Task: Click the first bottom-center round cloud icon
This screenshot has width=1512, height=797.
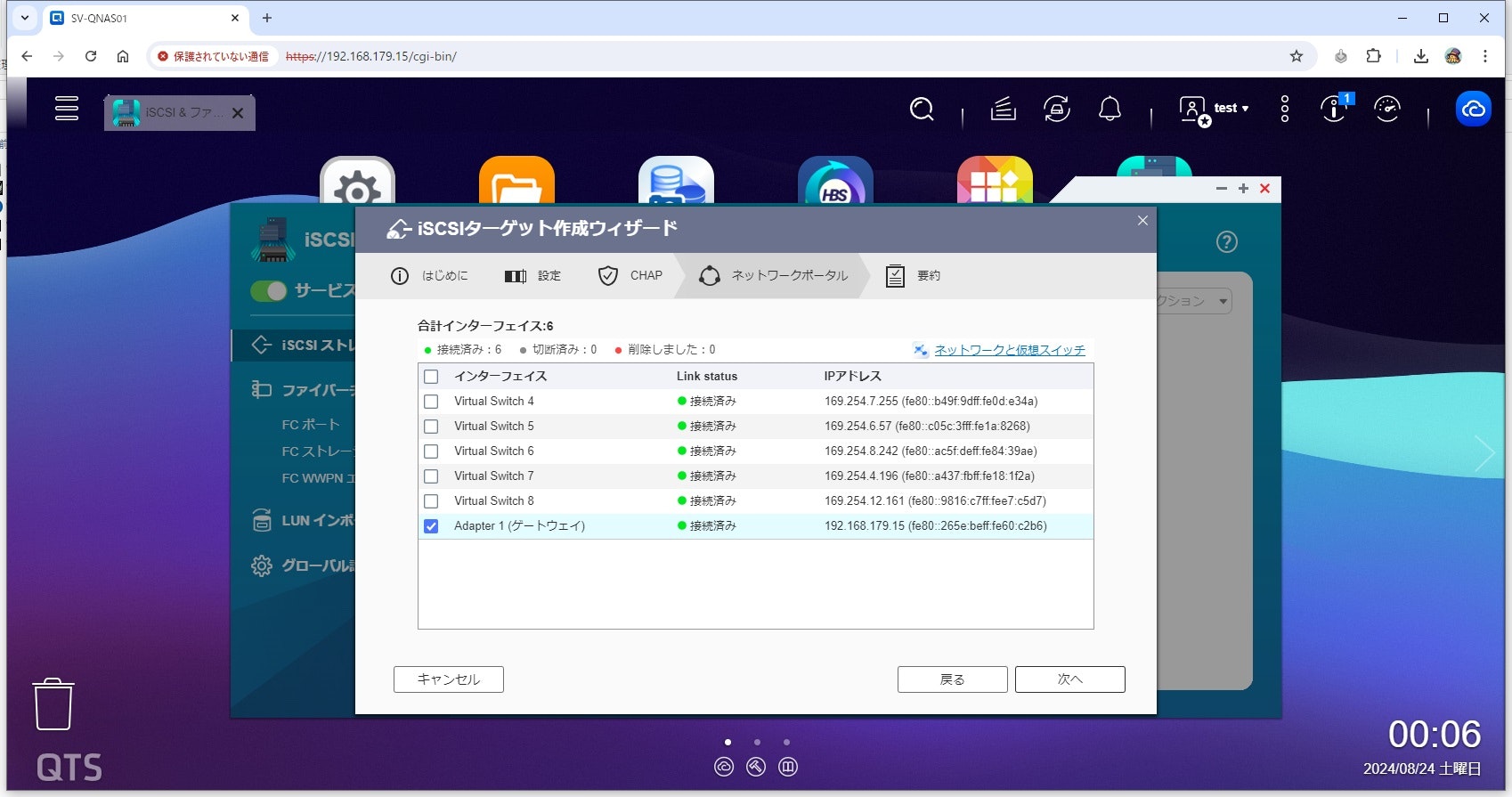Action: point(724,767)
